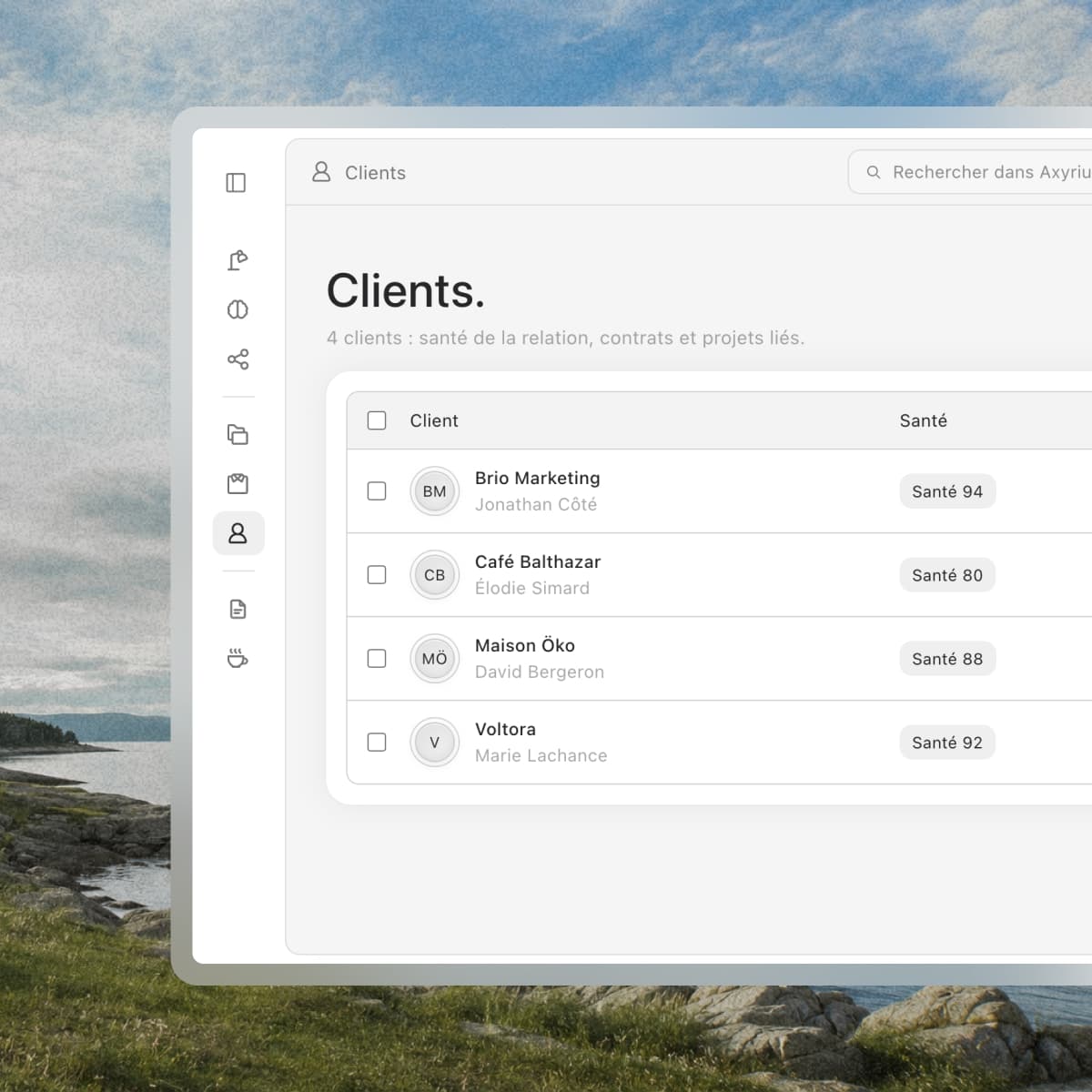This screenshot has height=1092, width=1092.
Task: Click contact name David Bergeron
Action: coord(540,672)
